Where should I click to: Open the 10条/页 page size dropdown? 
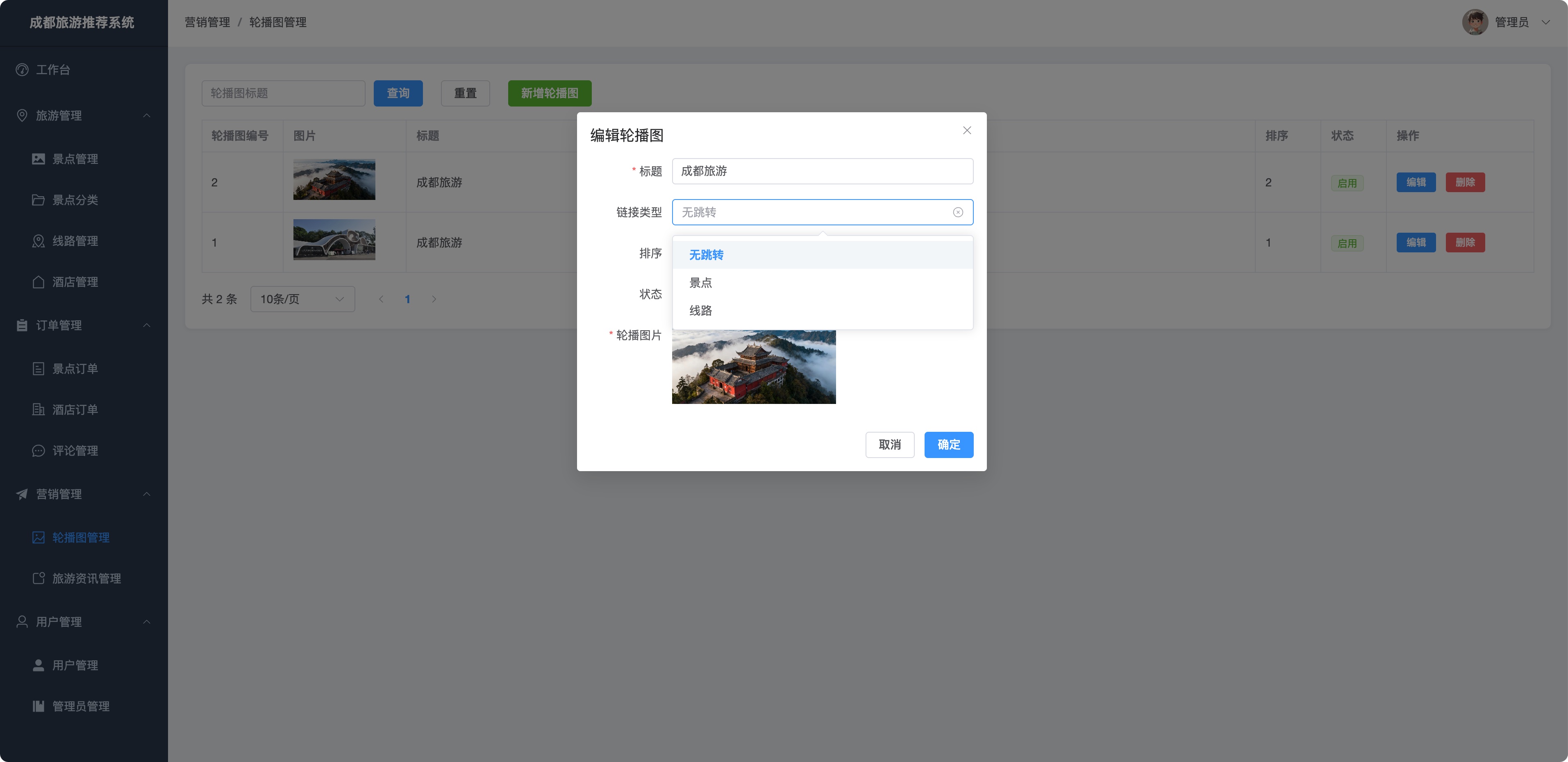(302, 299)
